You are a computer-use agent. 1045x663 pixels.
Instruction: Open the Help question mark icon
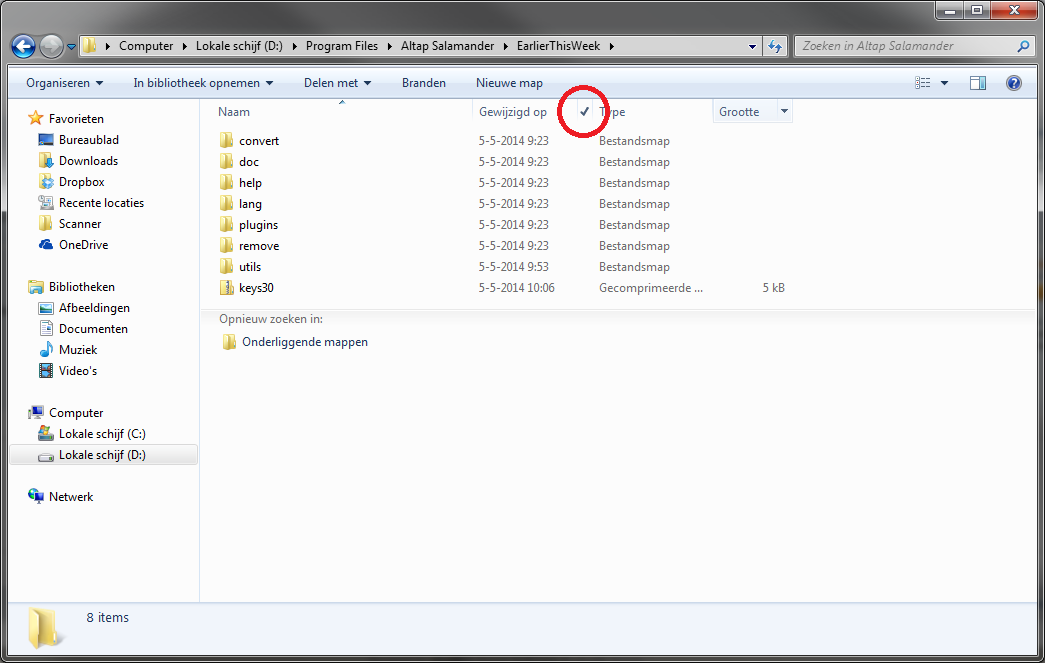(1013, 83)
